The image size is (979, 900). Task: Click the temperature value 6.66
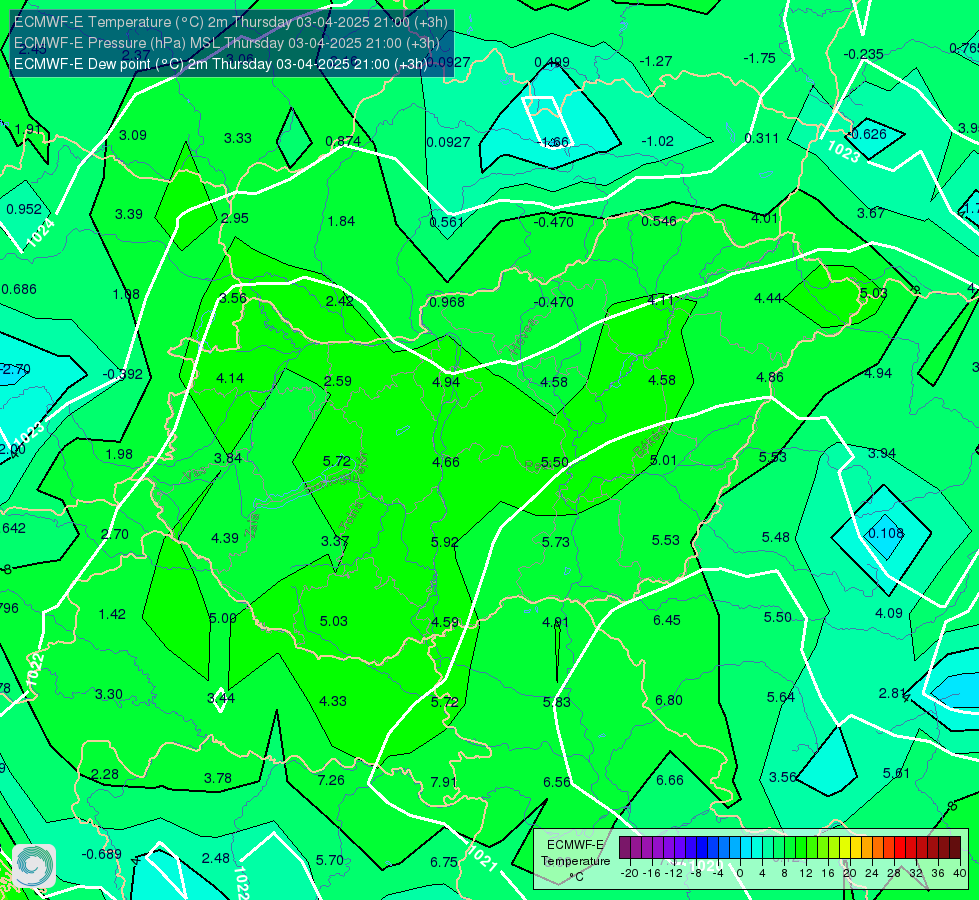(x=670, y=780)
